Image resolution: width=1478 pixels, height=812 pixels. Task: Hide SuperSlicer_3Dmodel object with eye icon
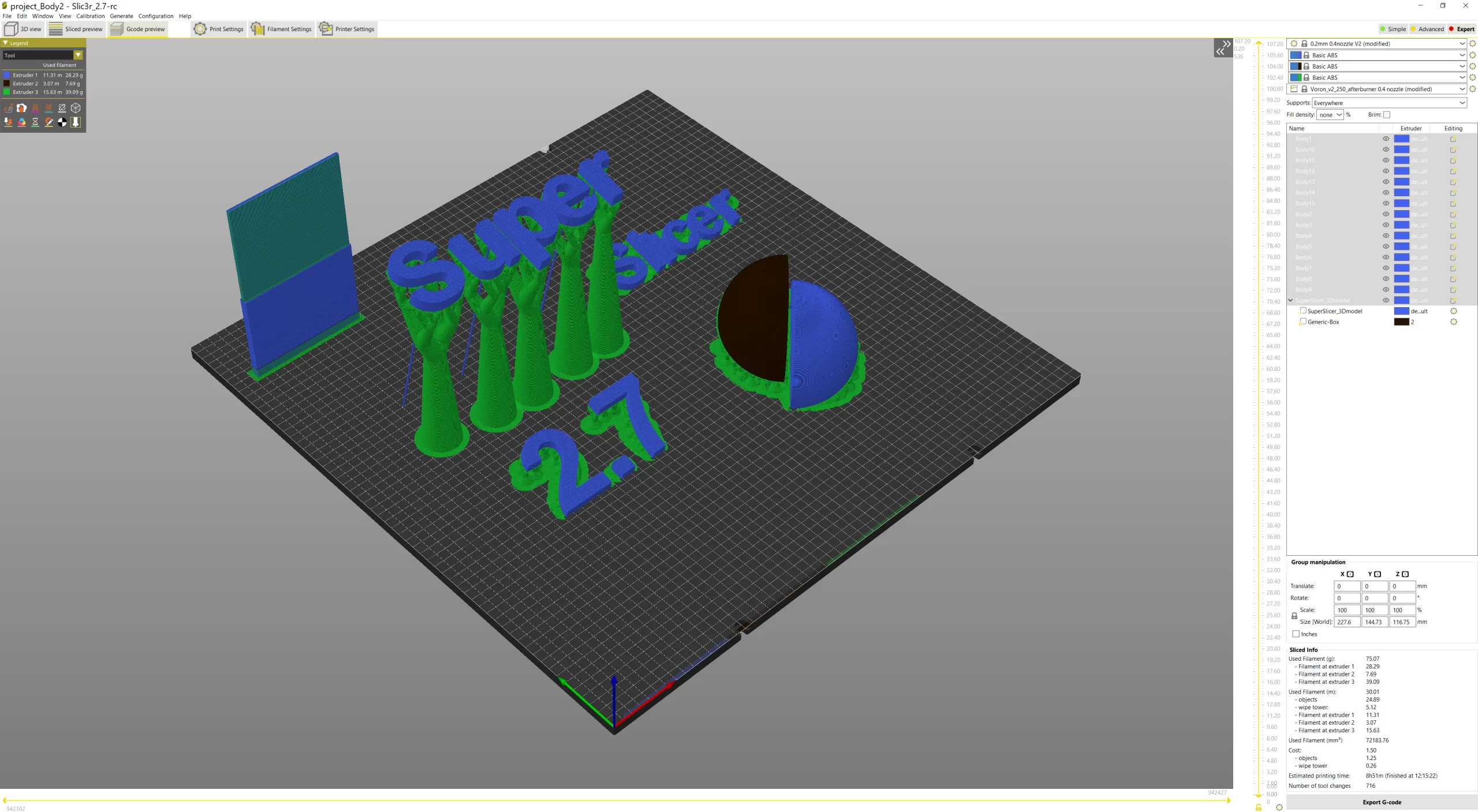[1386, 300]
